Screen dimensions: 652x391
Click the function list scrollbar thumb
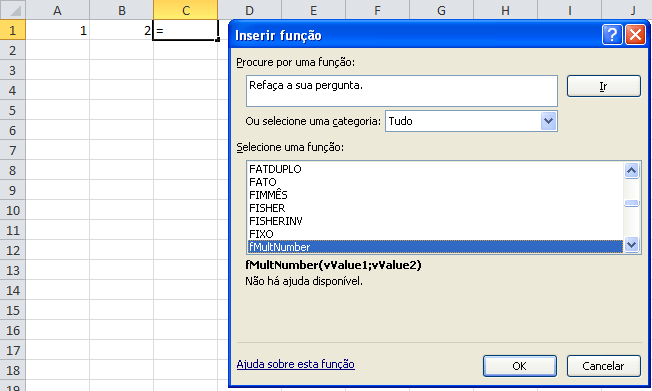(x=632, y=203)
